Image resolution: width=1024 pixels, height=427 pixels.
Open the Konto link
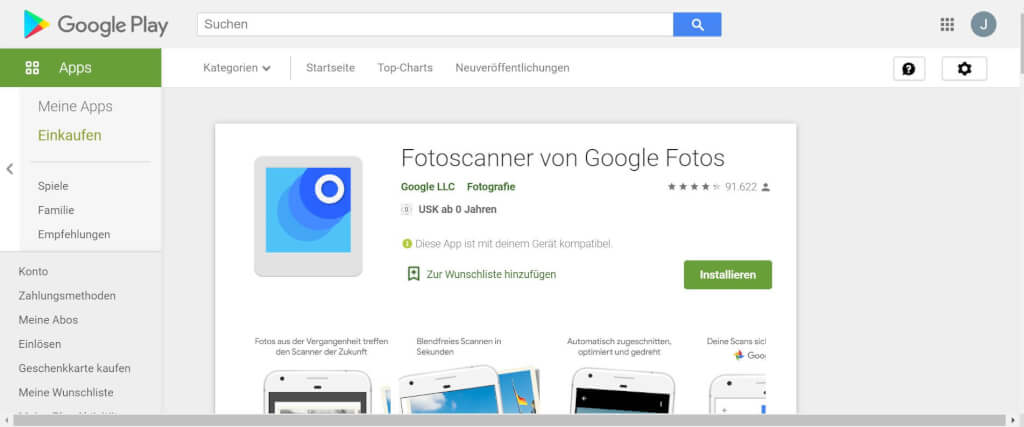coord(33,272)
